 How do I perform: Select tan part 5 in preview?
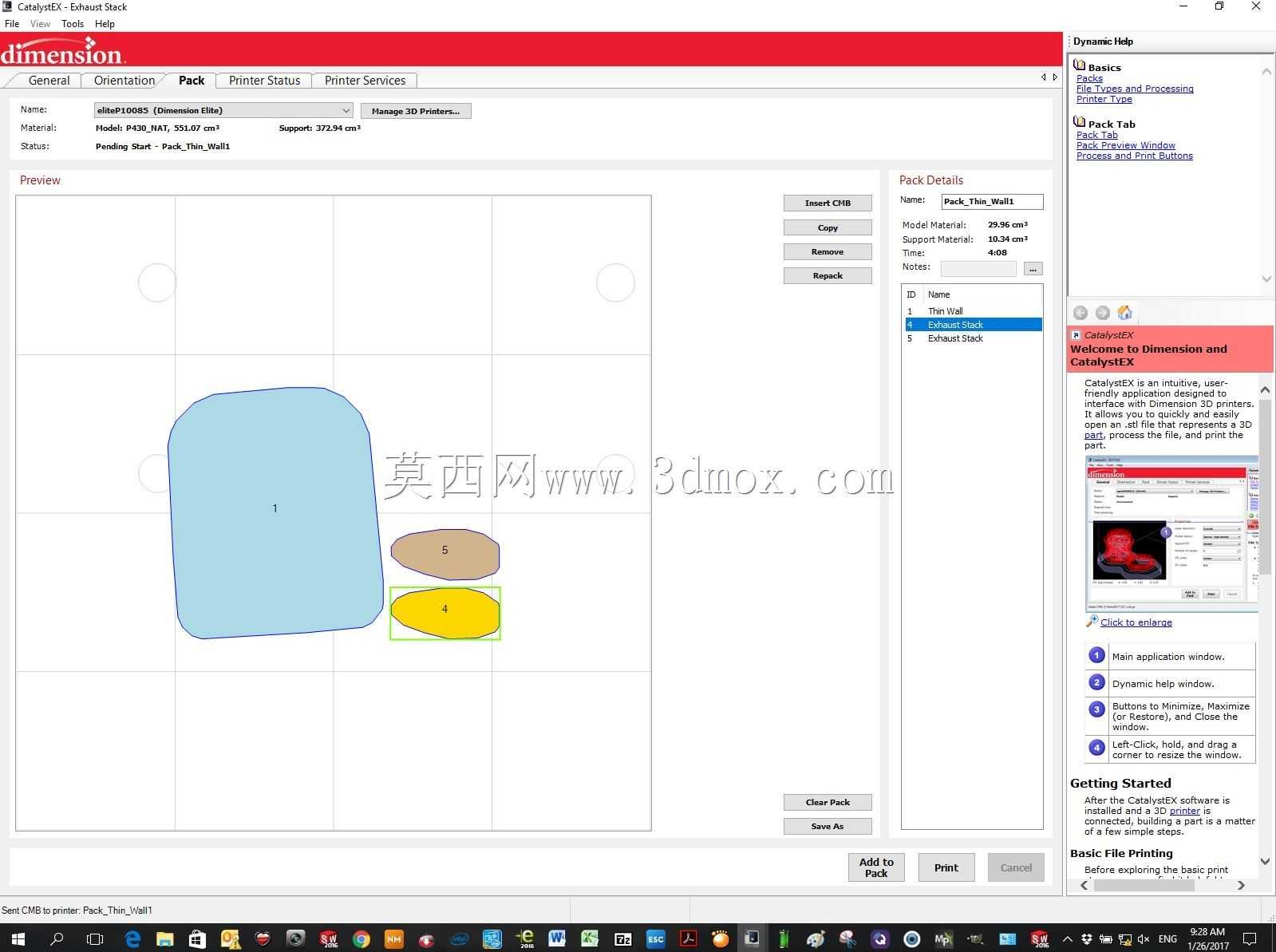[444, 554]
